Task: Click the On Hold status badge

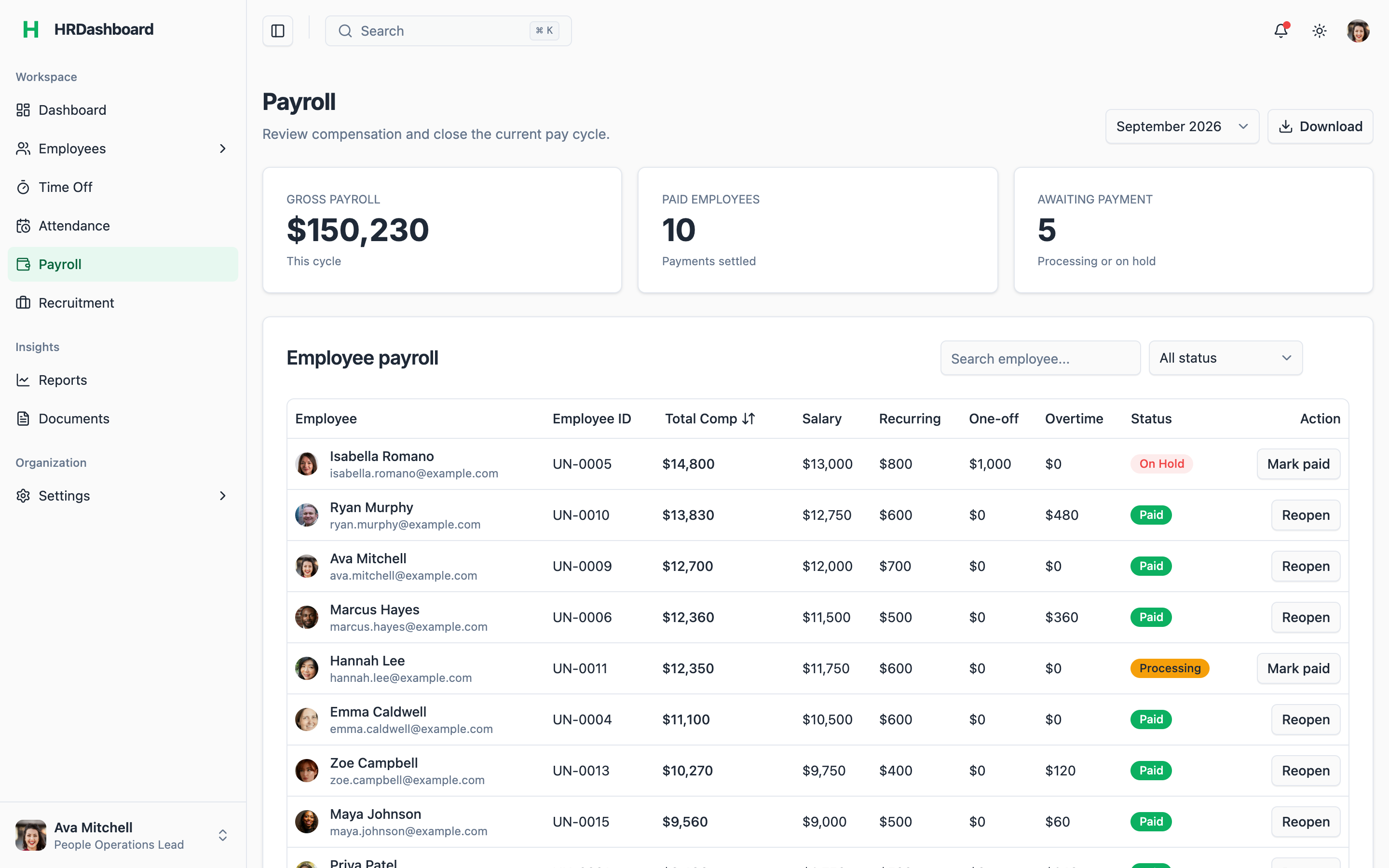Action: [1161, 464]
